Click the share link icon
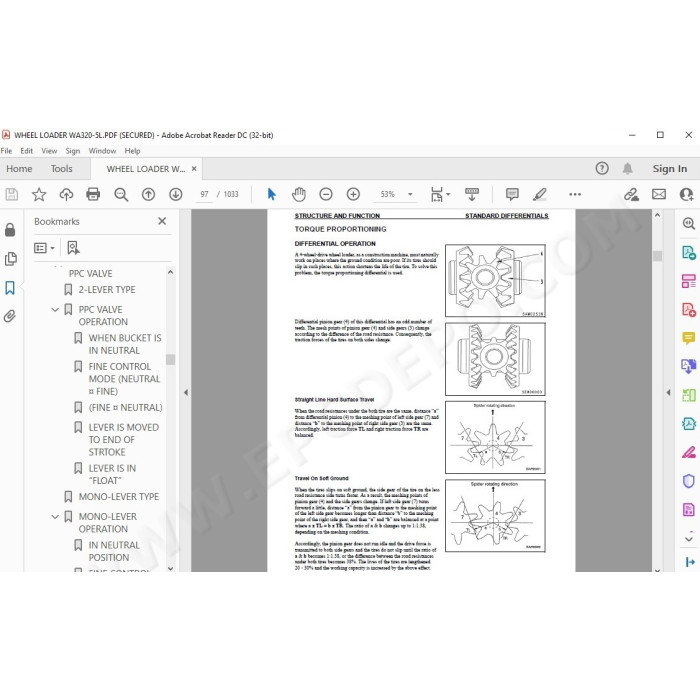 click(x=631, y=194)
